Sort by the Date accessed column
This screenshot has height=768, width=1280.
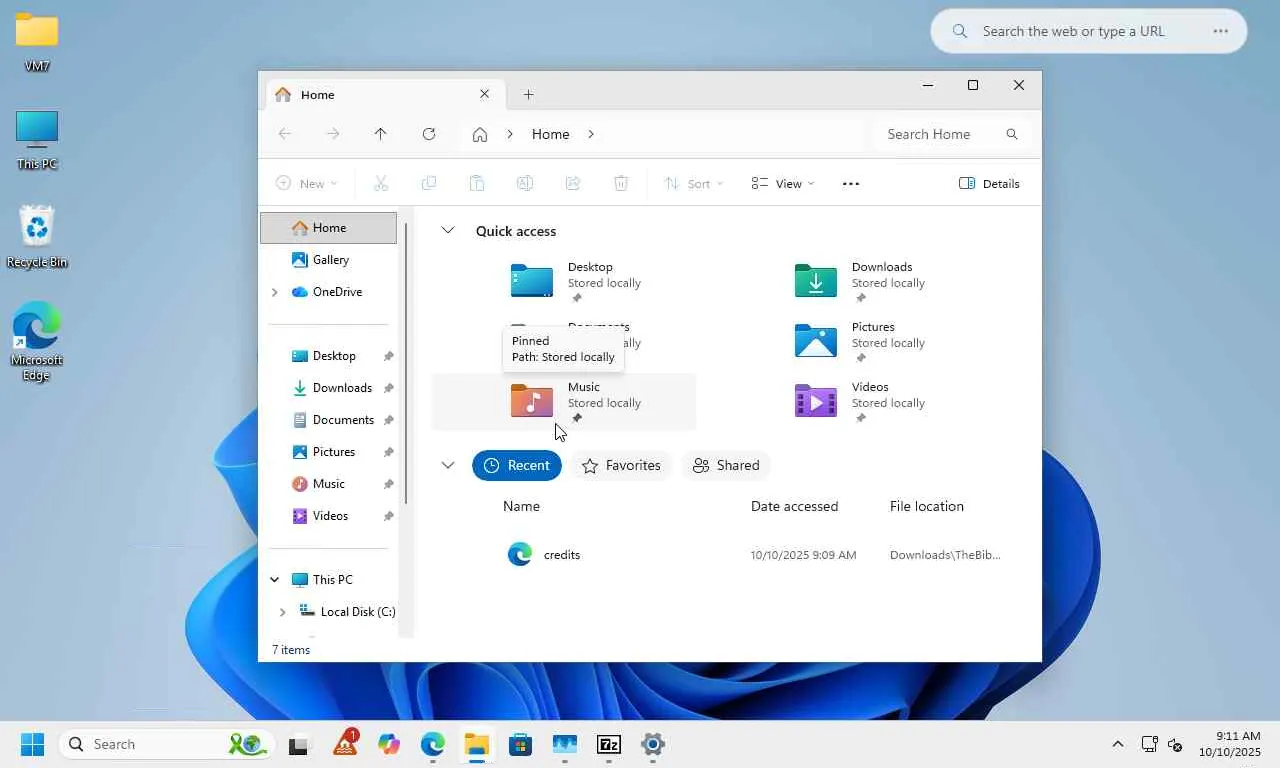794,506
